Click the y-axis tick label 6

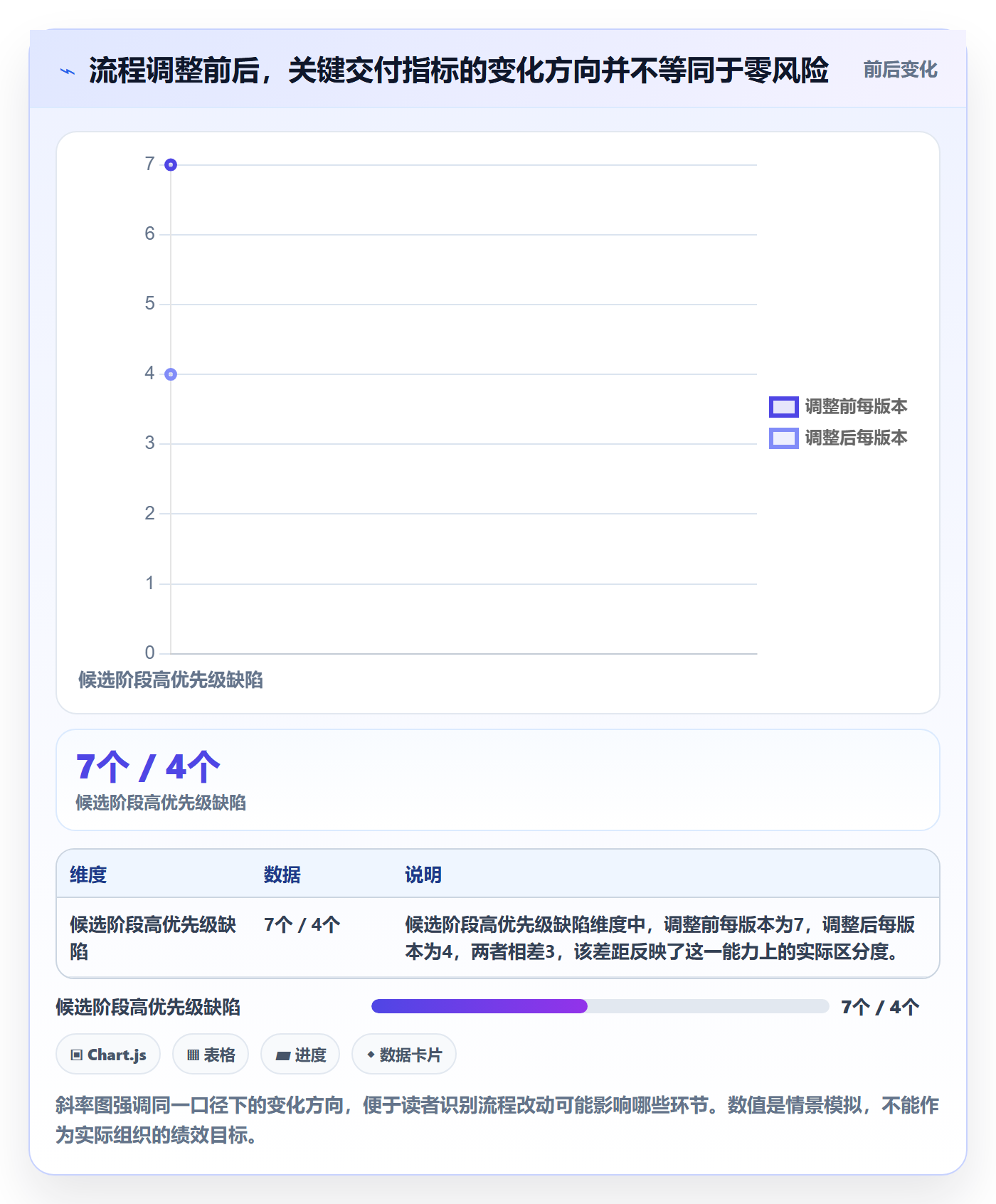pyautogui.click(x=149, y=233)
